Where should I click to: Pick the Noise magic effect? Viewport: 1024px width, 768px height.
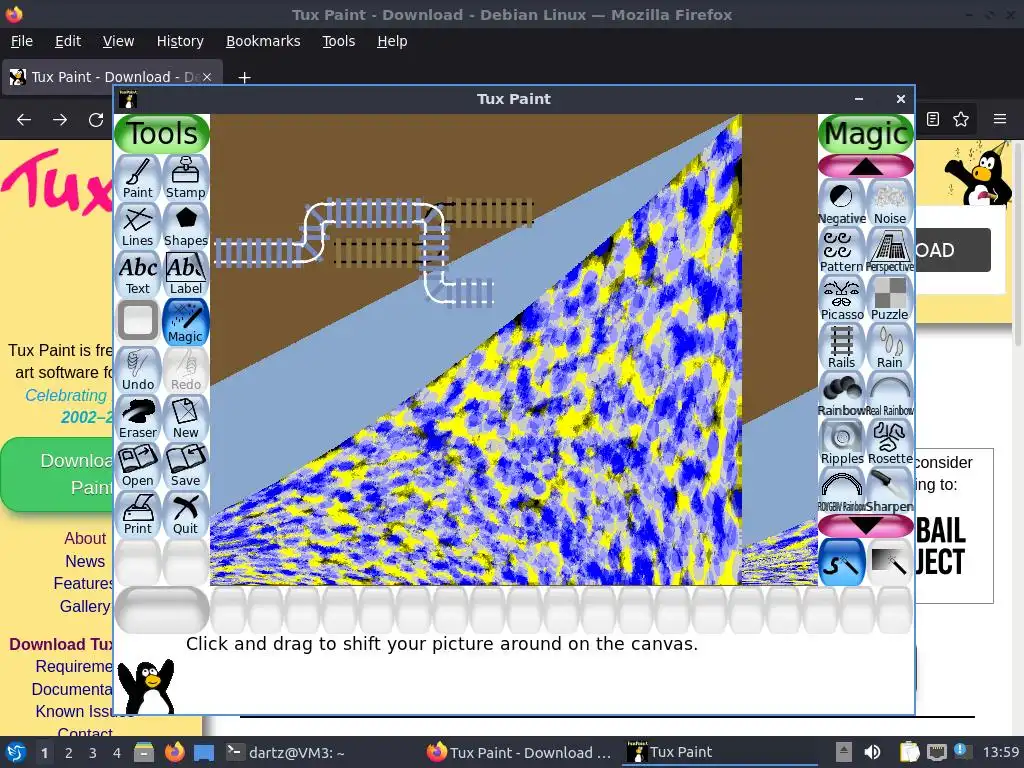pos(889,204)
